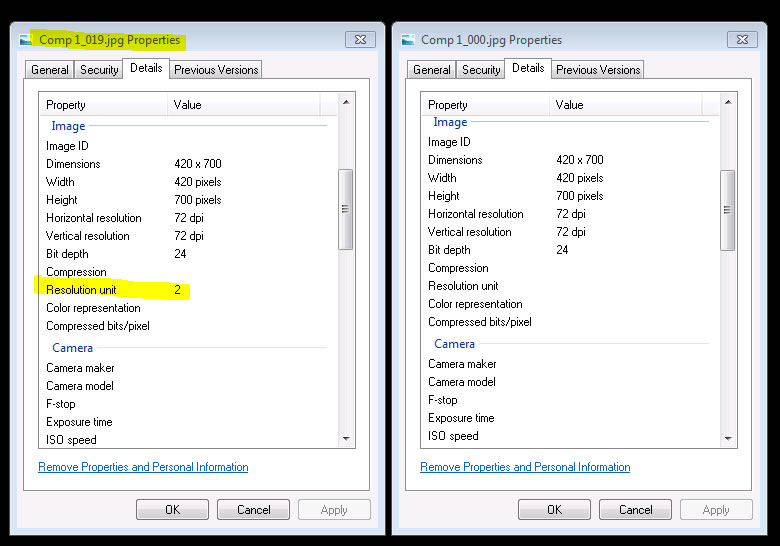
Task: Click the image file icon in Comp 1_000.jpg title bar
Action: coord(408,40)
